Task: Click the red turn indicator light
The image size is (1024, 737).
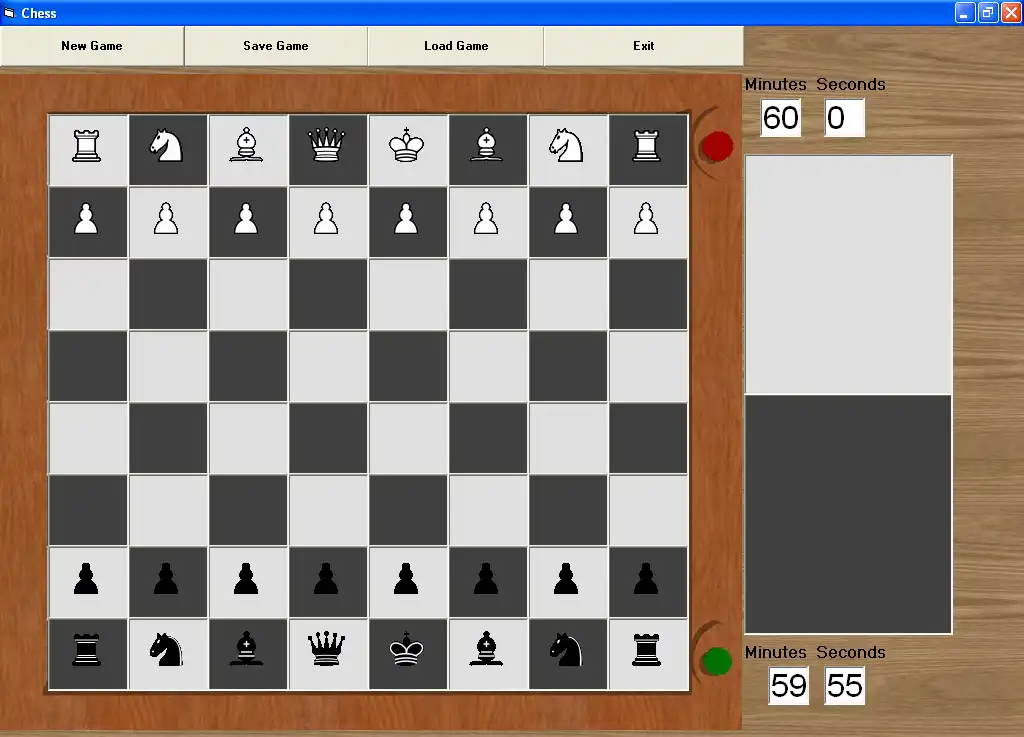Action: [x=718, y=146]
